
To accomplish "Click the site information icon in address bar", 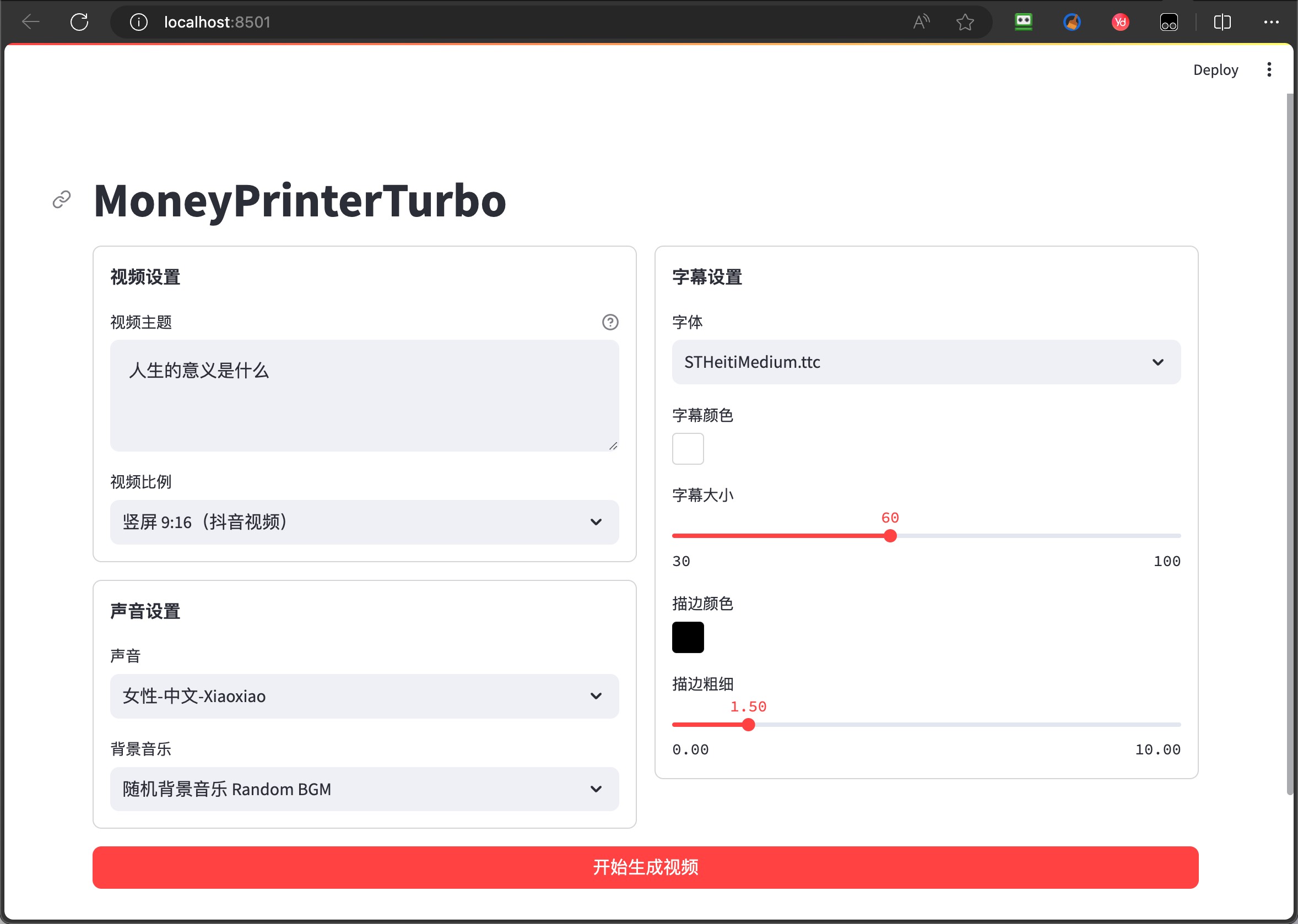I will point(138,22).
